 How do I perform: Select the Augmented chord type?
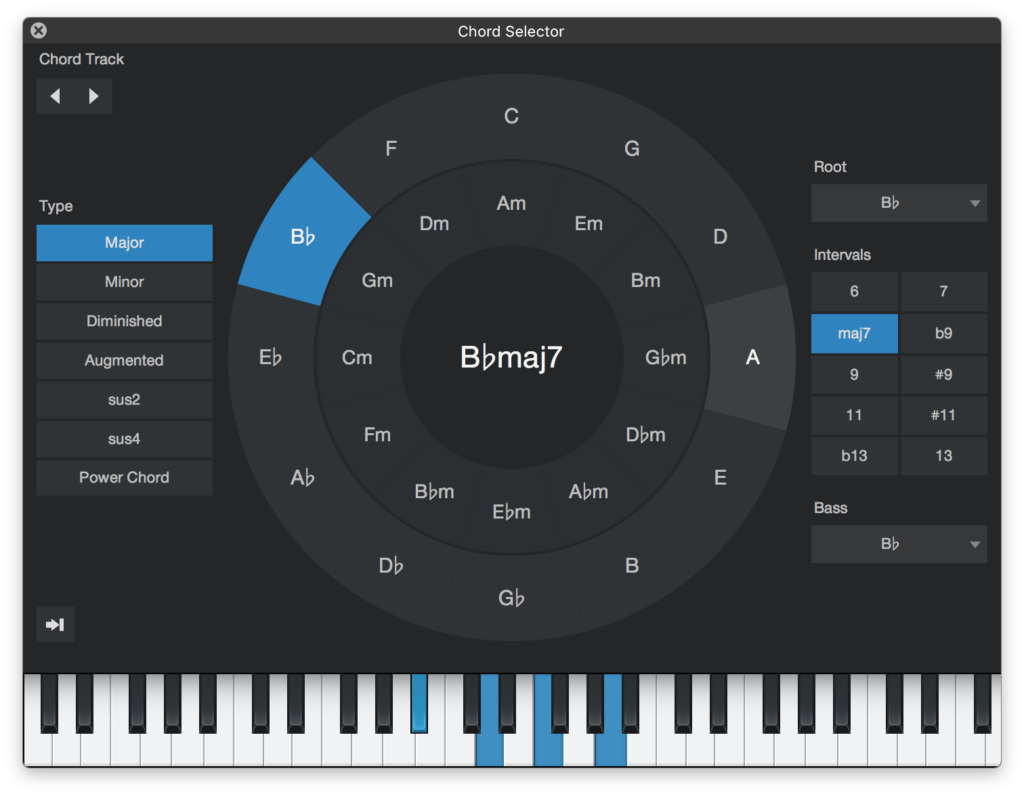tap(124, 360)
